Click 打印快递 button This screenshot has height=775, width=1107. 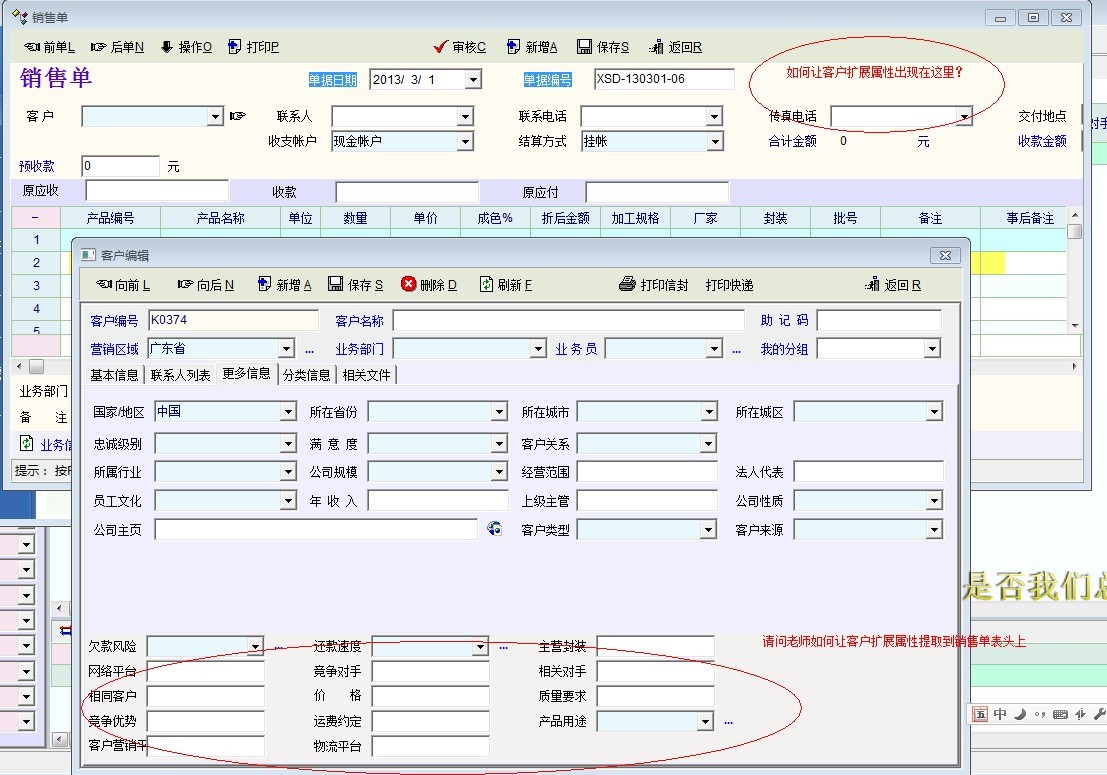pos(729,285)
